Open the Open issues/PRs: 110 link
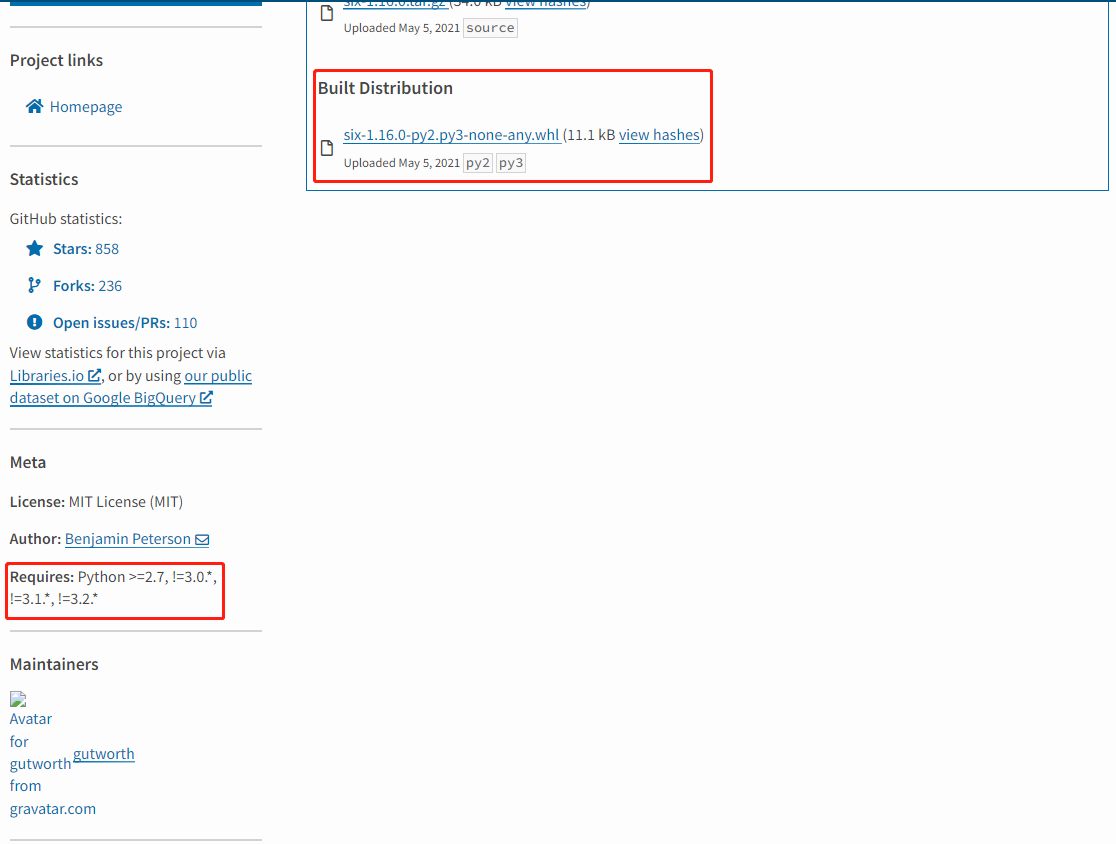The width and height of the screenshot is (1116, 844). pos(125,323)
